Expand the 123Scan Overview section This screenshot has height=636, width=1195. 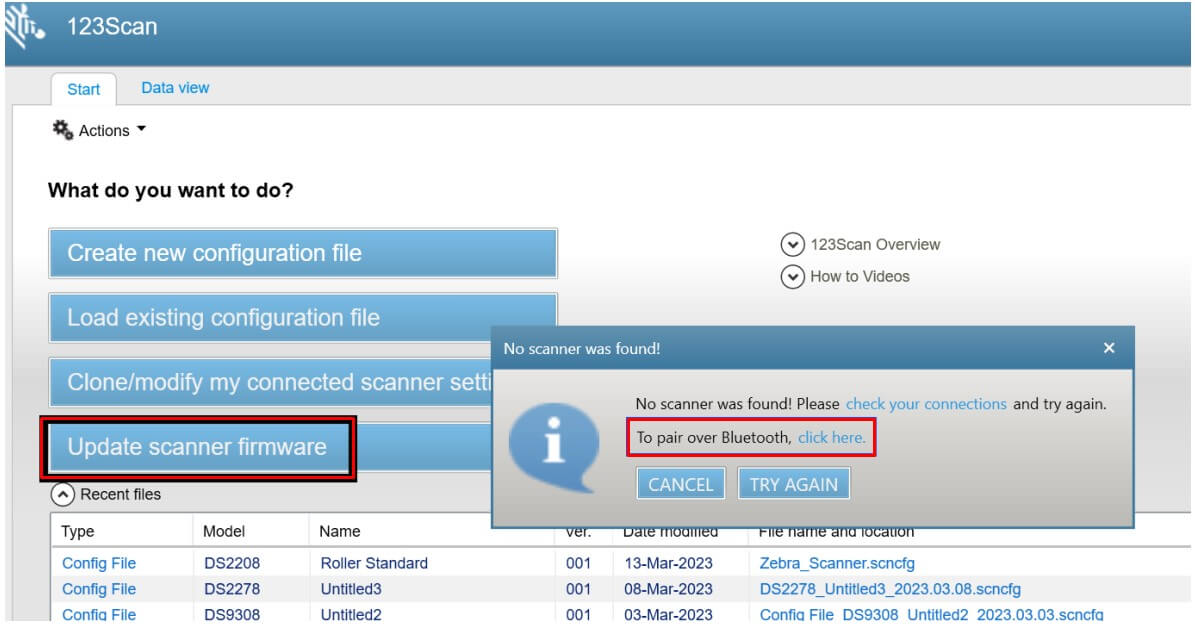pos(792,245)
